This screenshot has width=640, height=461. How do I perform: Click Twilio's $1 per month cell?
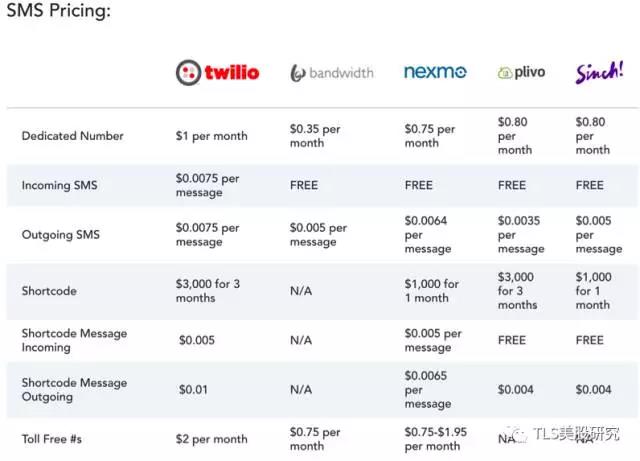pos(211,136)
